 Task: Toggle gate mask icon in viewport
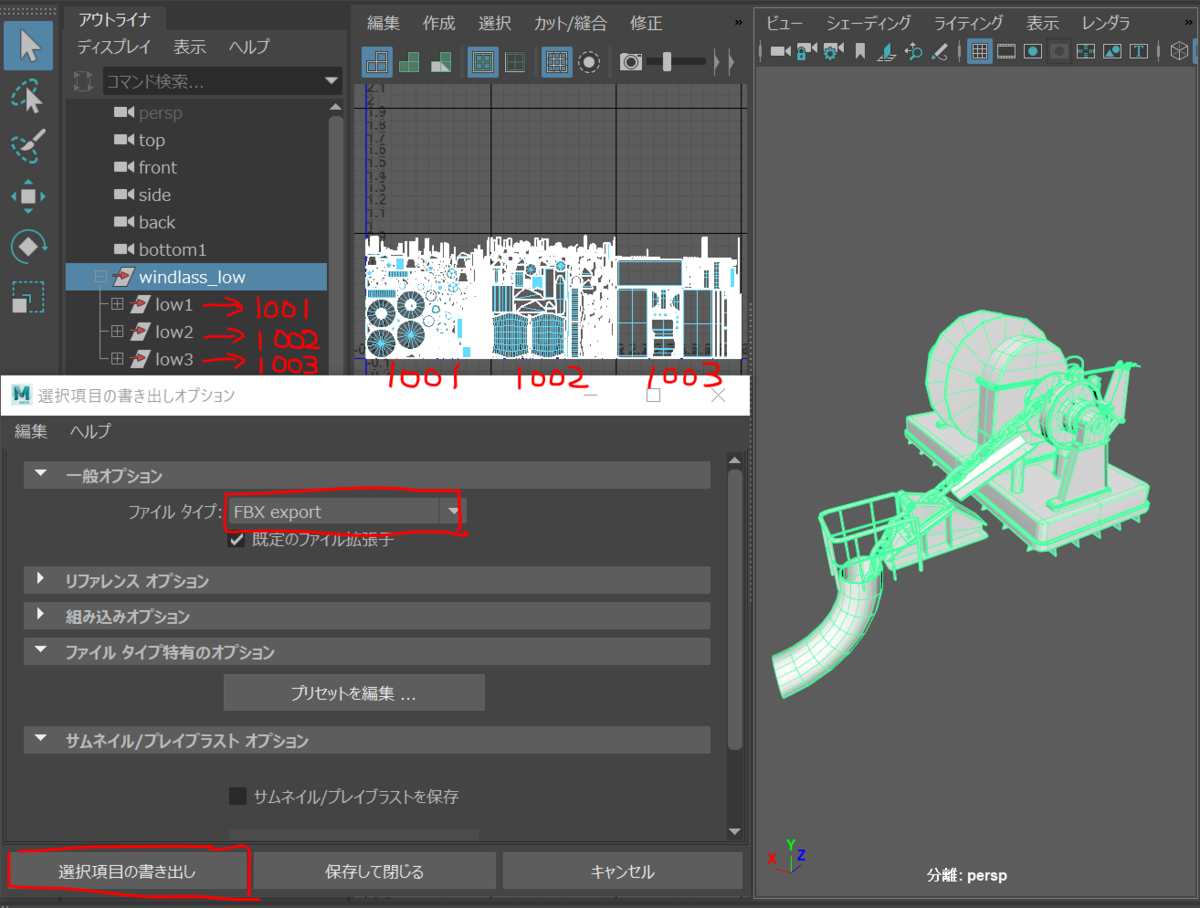pos(1059,50)
